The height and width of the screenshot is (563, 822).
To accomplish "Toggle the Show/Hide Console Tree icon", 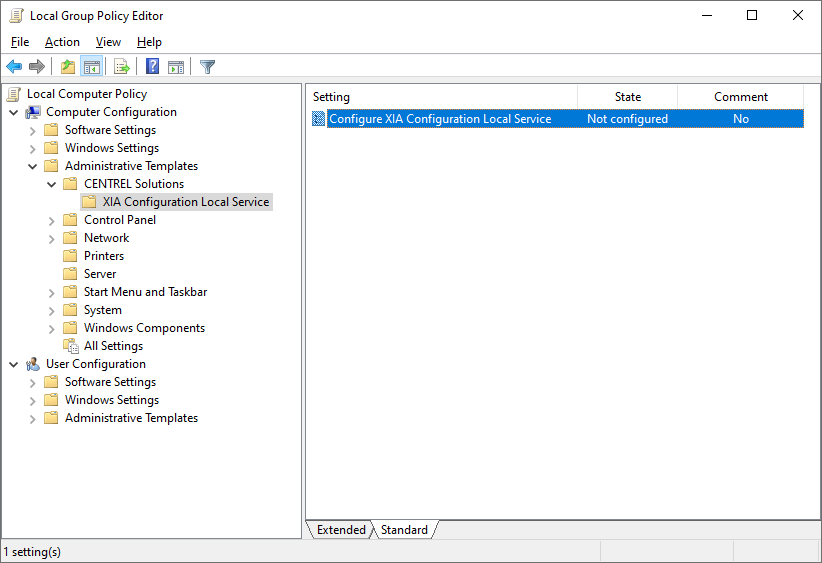I will (x=92, y=67).
